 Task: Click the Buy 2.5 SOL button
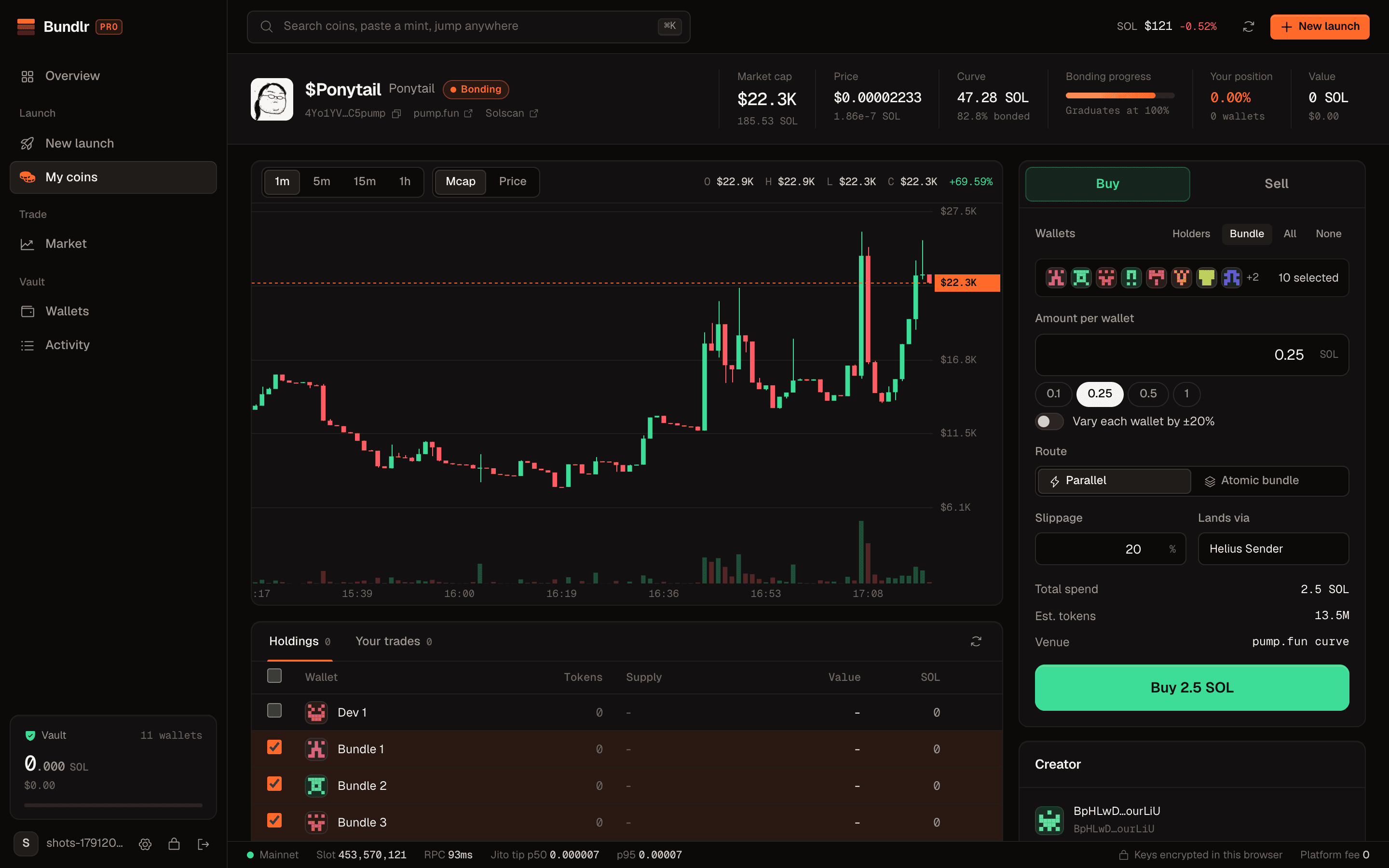coord(1192,688)
